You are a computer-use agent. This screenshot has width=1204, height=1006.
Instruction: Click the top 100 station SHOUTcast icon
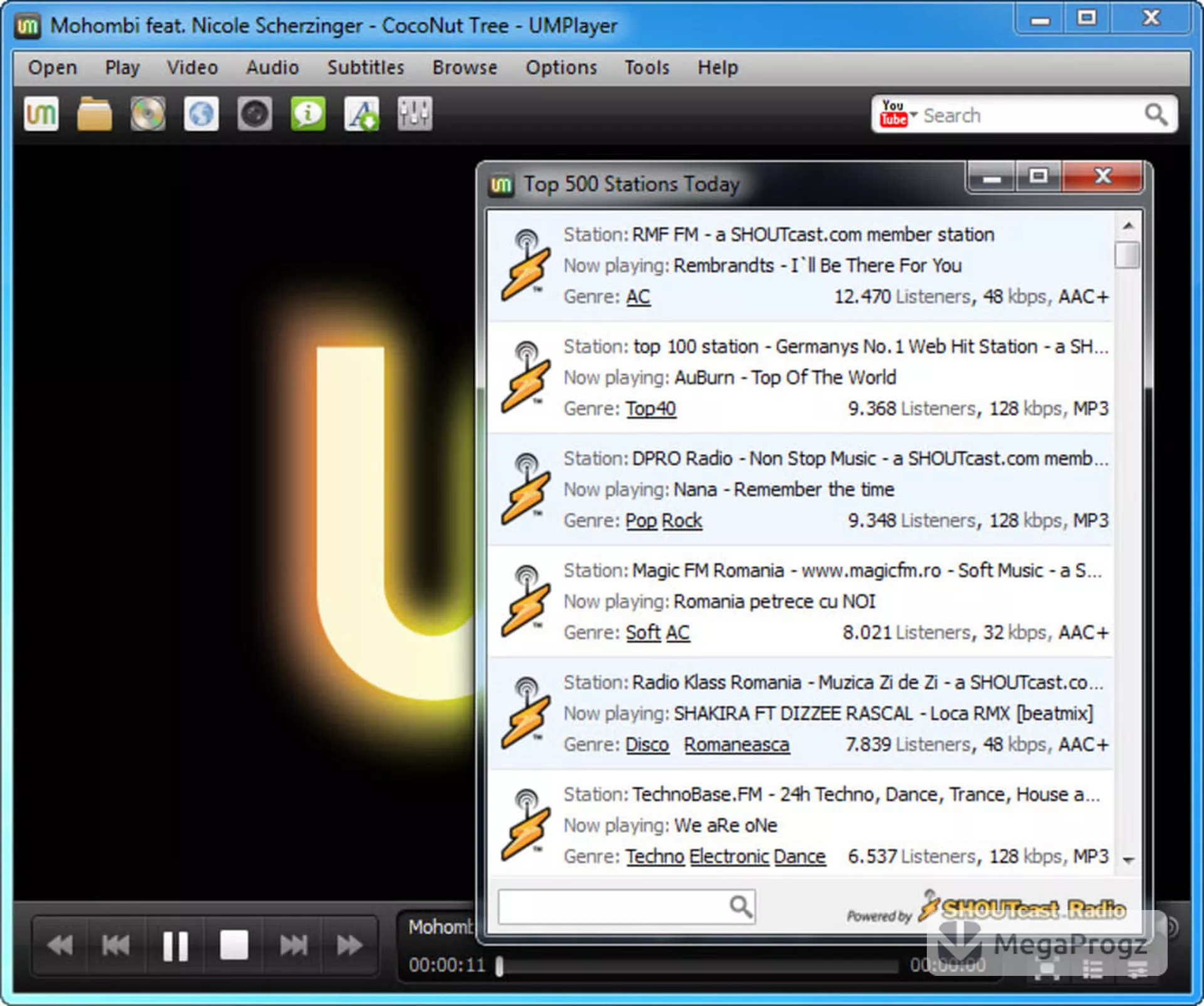(x=525, y=377)
